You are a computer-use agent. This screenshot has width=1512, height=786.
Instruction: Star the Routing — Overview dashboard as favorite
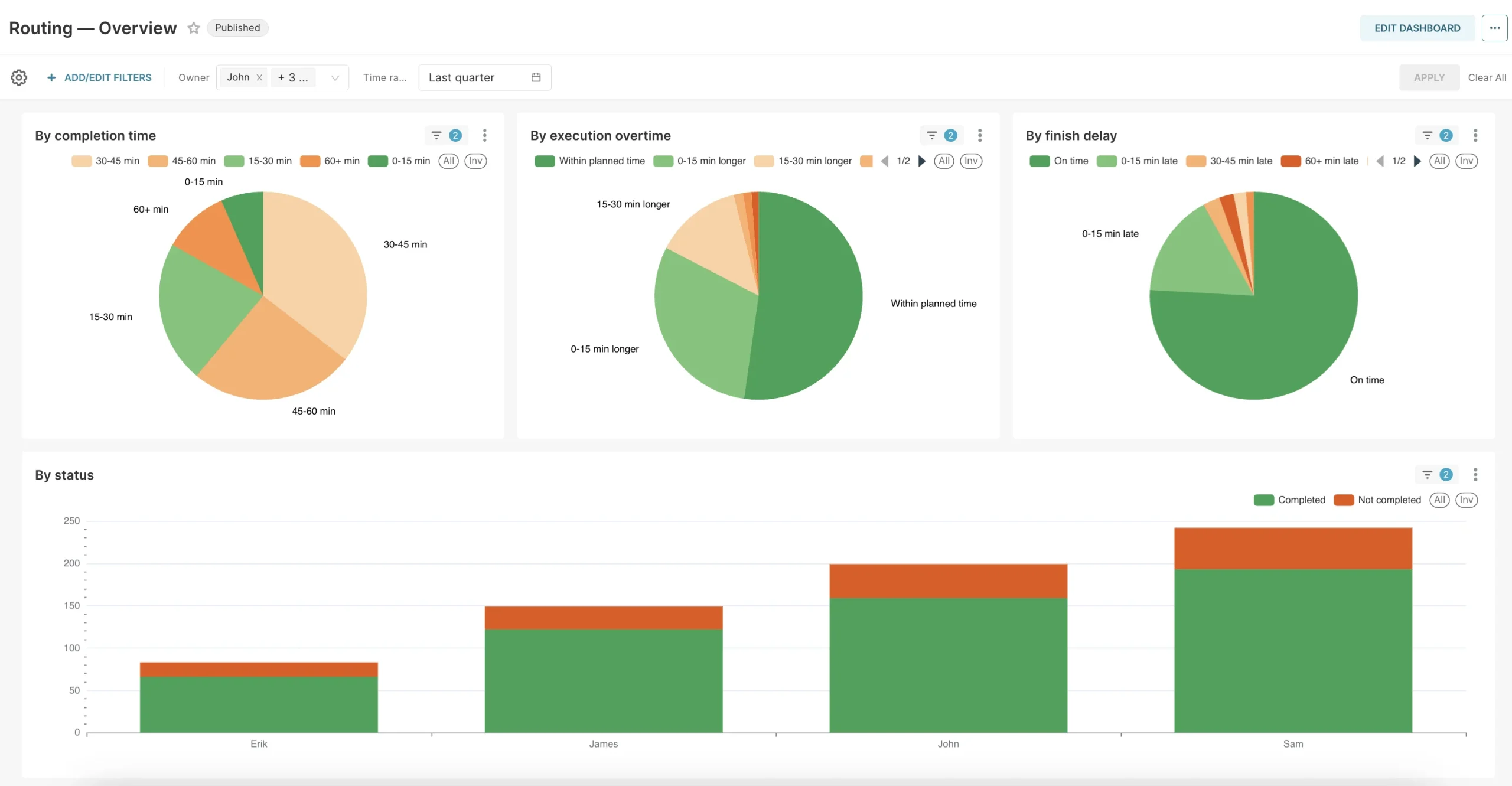pos(194,28)
